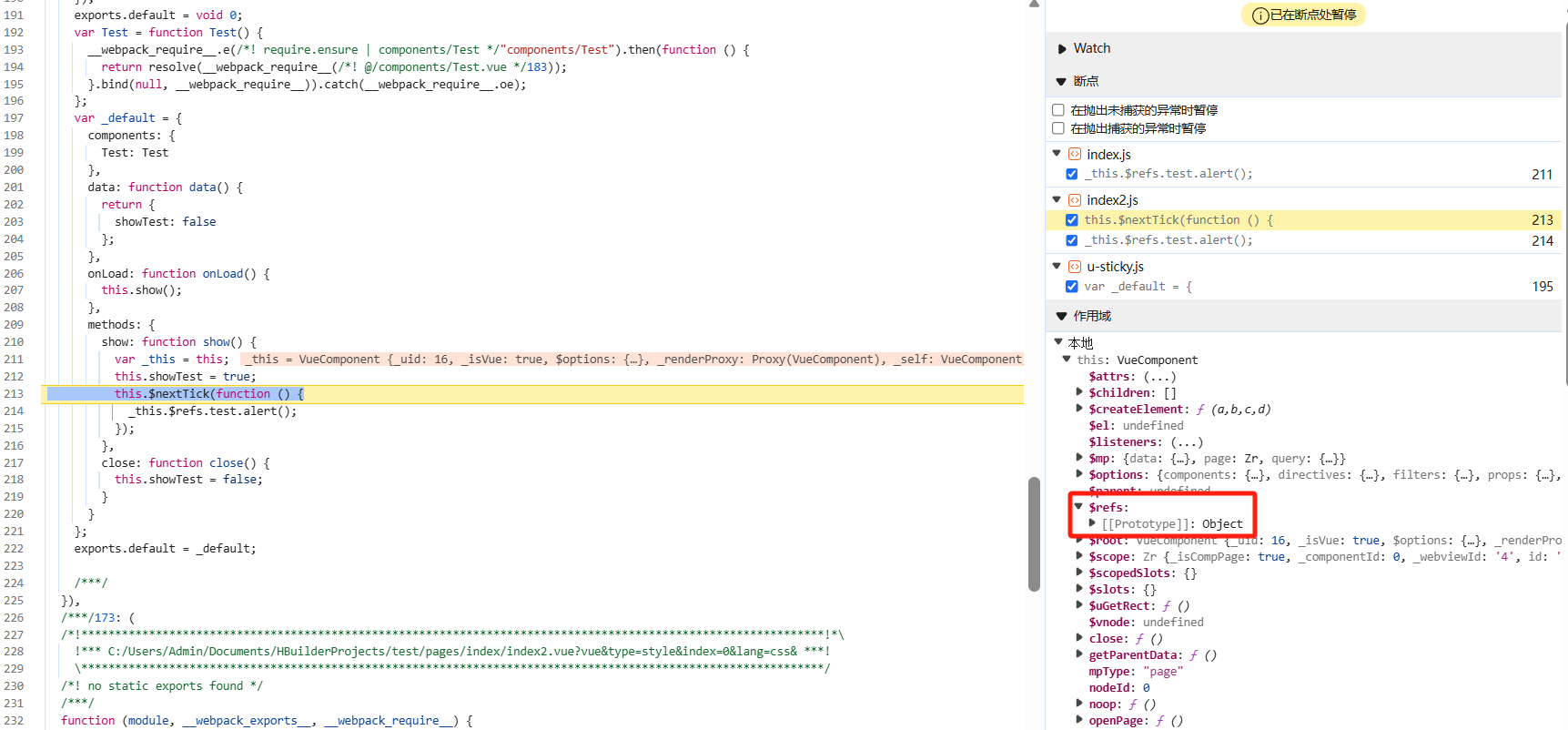Viewport: 1568px width, 730px height.
Task: Uncheck the u-sticky.js line 195 breakpoint
Action: point(1072,287)
